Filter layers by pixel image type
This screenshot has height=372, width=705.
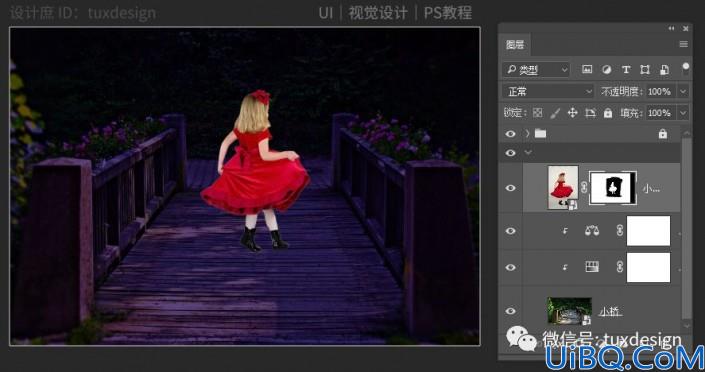(587, 69)
